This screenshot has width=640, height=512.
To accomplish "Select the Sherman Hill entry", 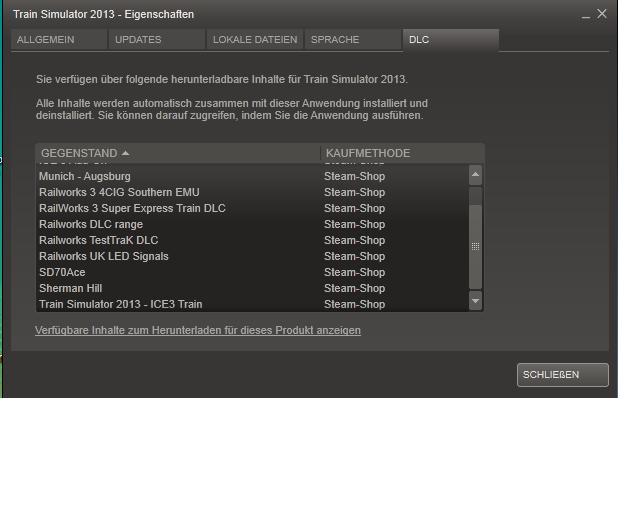I will click(252, 288).
